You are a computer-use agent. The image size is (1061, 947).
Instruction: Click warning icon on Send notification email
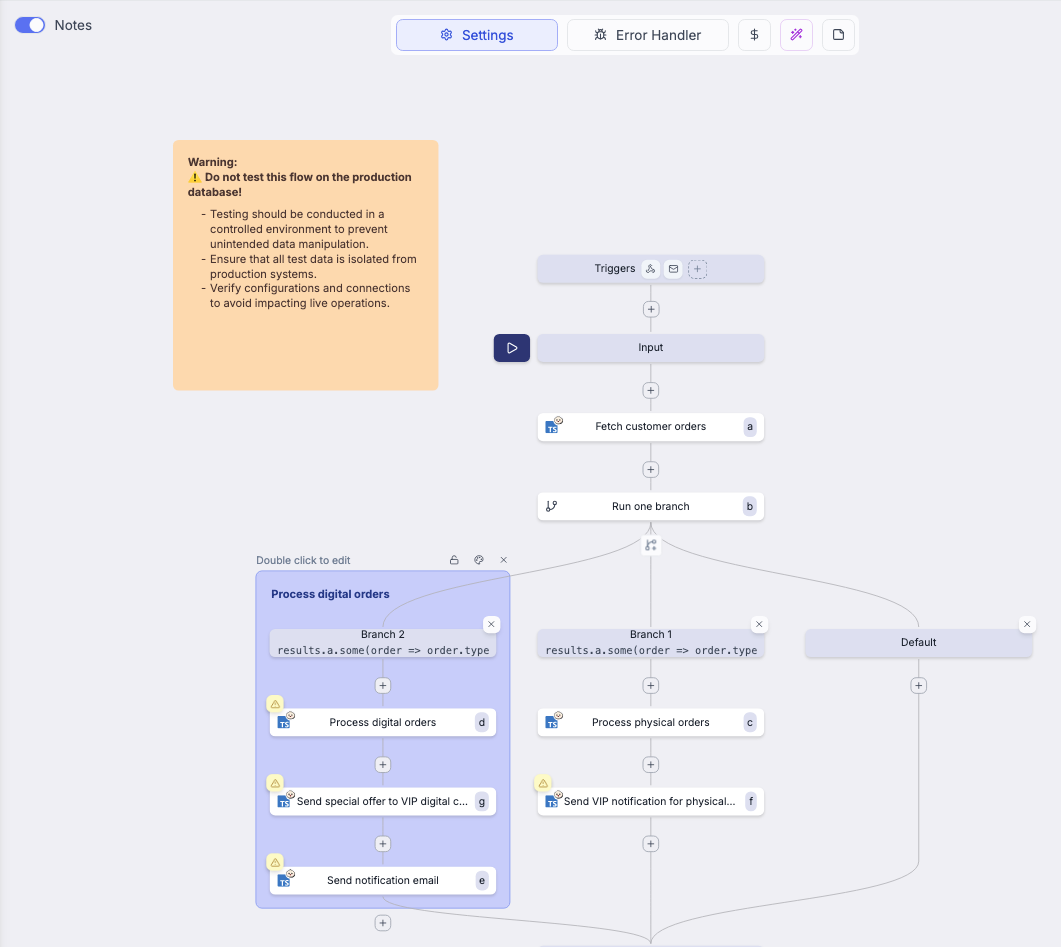(275, 861)
